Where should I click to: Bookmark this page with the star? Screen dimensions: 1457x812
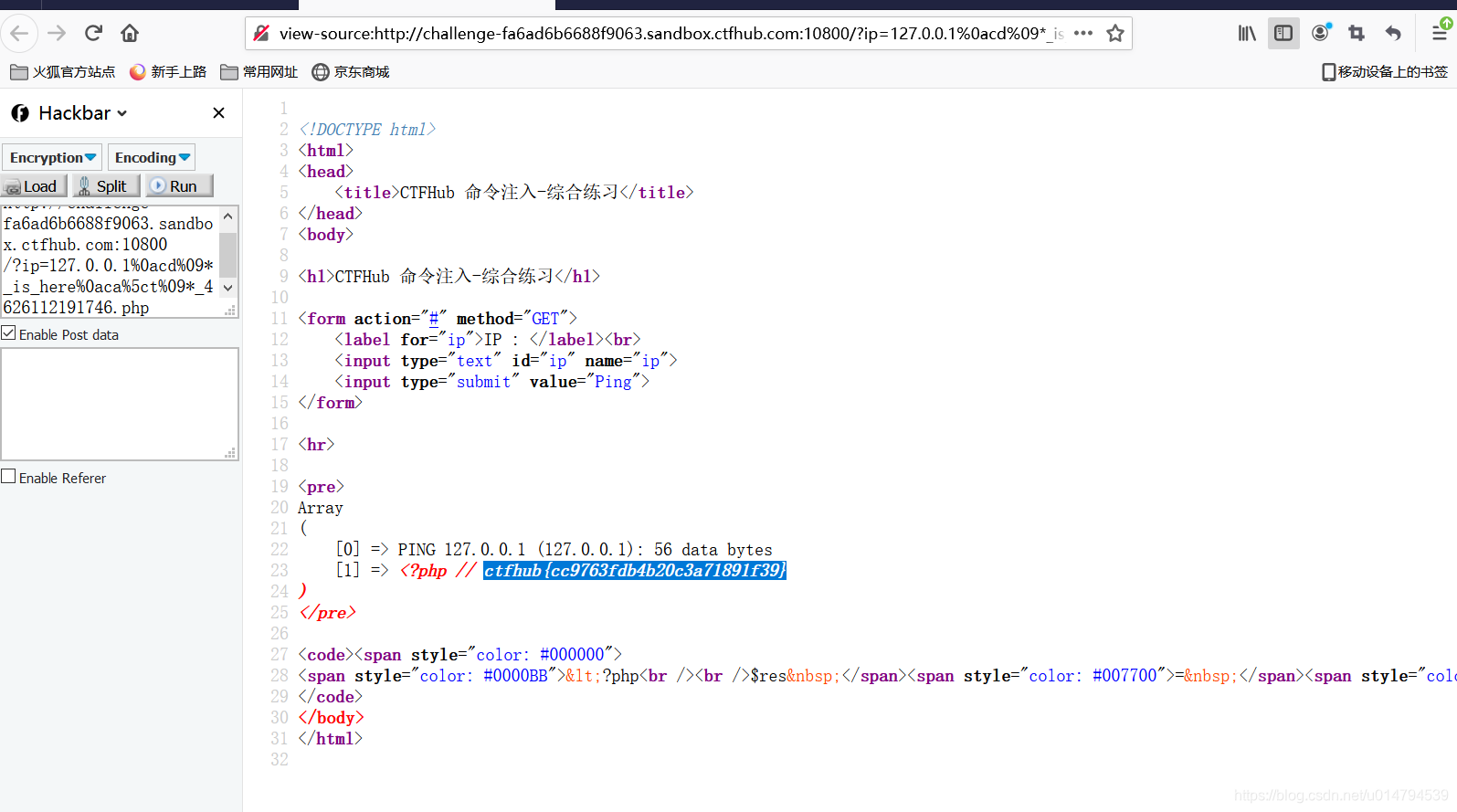1115,34
